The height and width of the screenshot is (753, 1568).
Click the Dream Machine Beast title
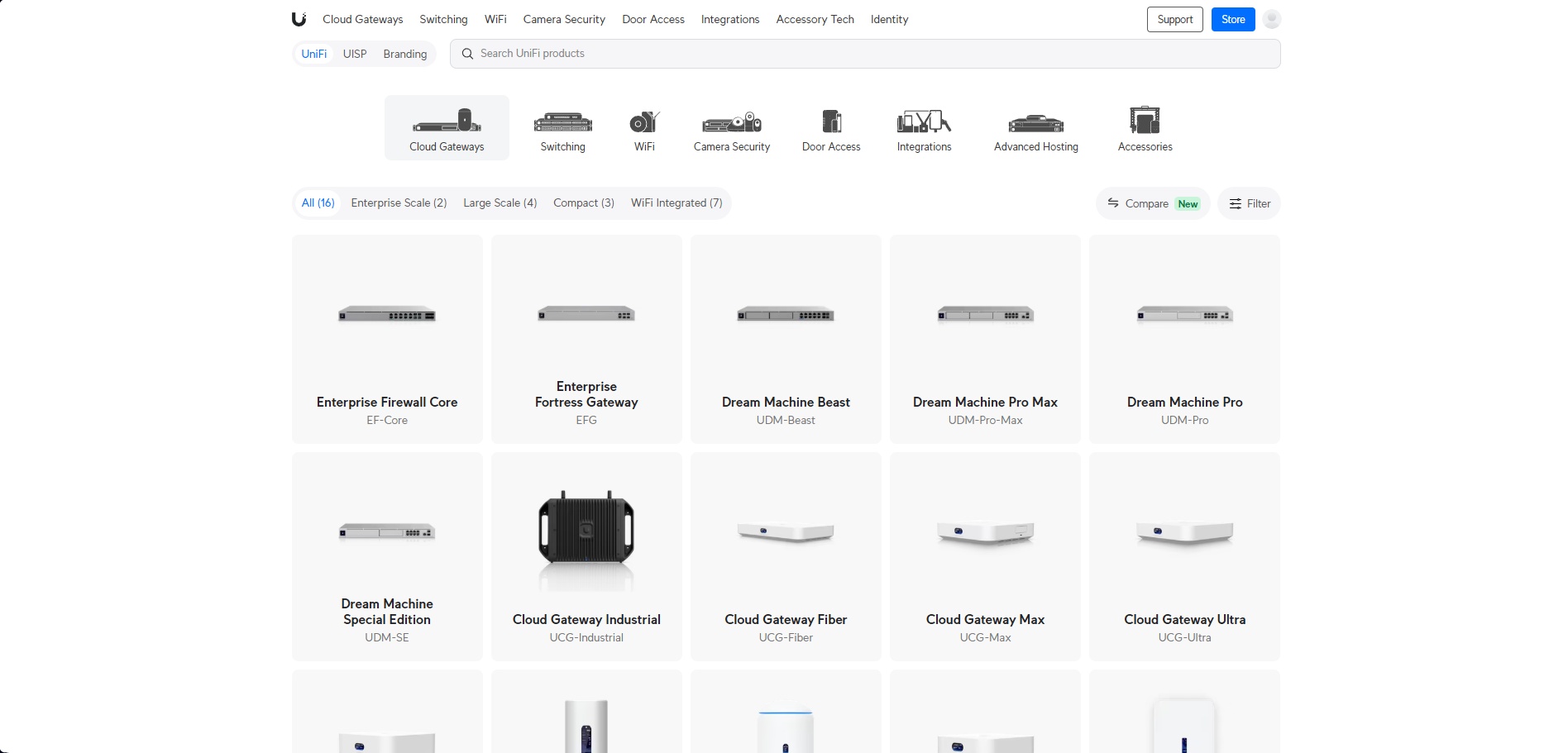click(786, 402)
